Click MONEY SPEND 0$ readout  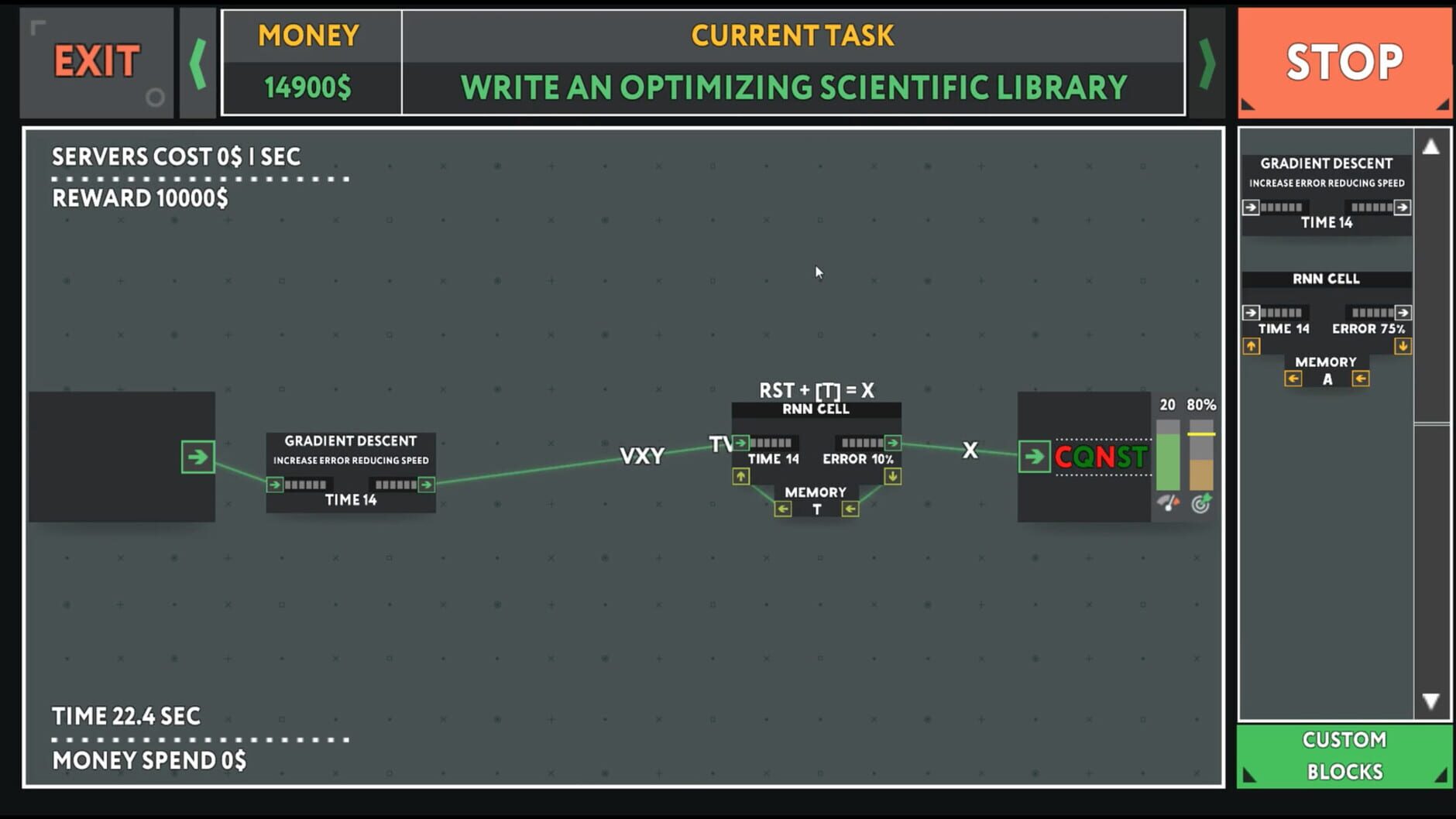[x=149, y=760]
